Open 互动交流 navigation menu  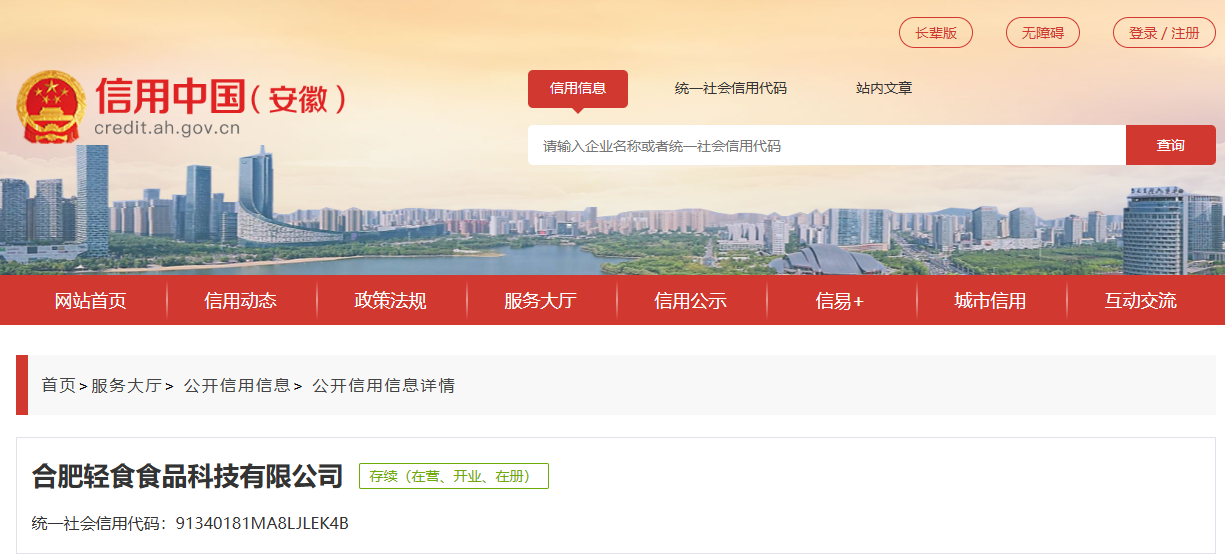(x=1141, y=301)
